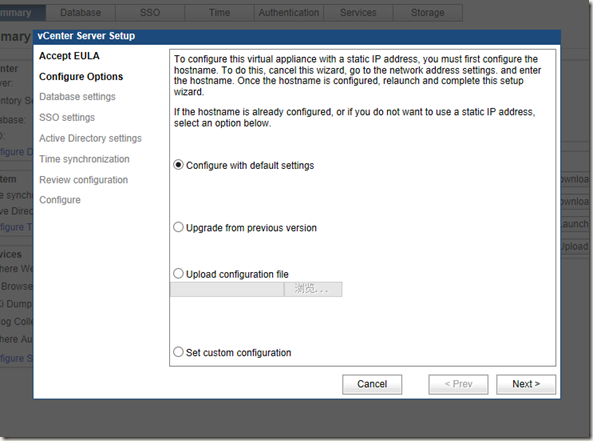Open the Services tab
The height and width of the screenshot is (441, 593).
click(358, 12)
